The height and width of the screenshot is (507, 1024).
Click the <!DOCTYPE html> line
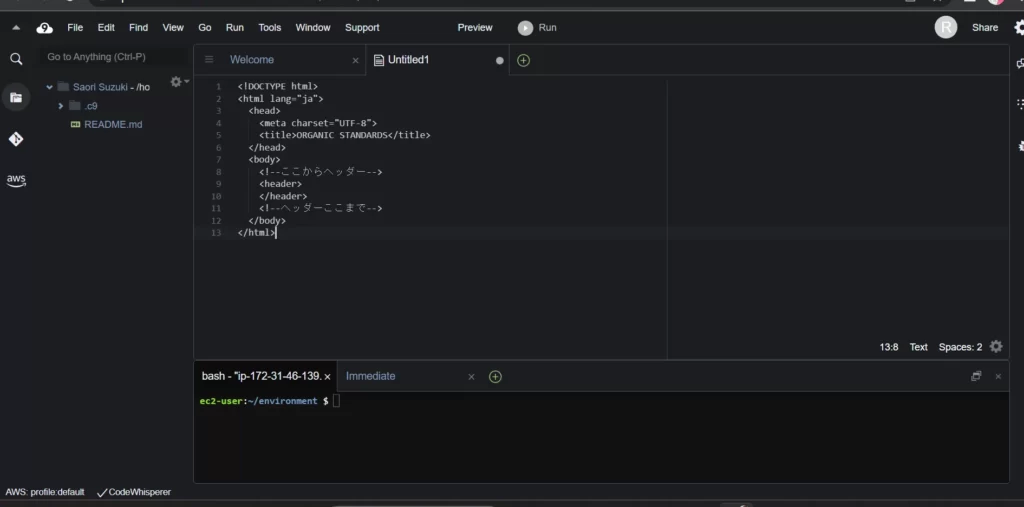pos(278,86)
